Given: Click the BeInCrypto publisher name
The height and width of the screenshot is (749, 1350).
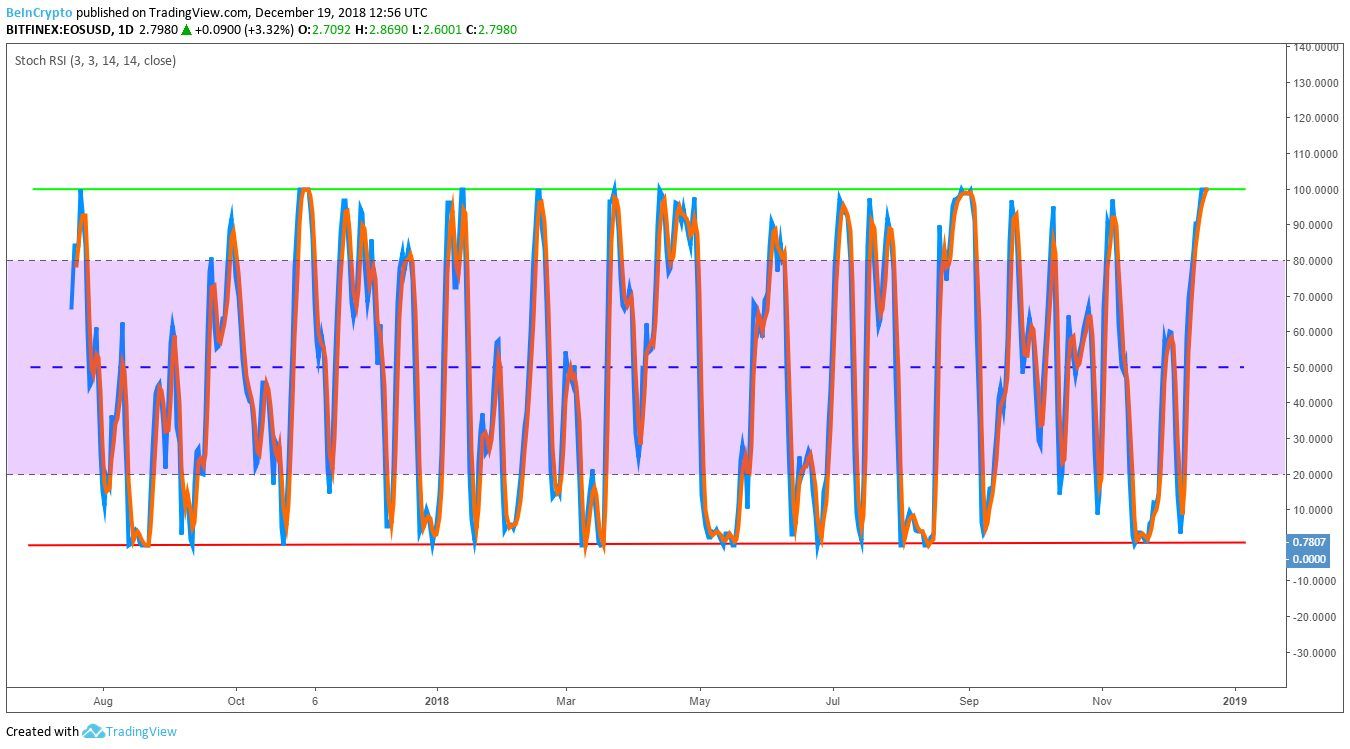Looking at the screenshot, I should point(39,12).
